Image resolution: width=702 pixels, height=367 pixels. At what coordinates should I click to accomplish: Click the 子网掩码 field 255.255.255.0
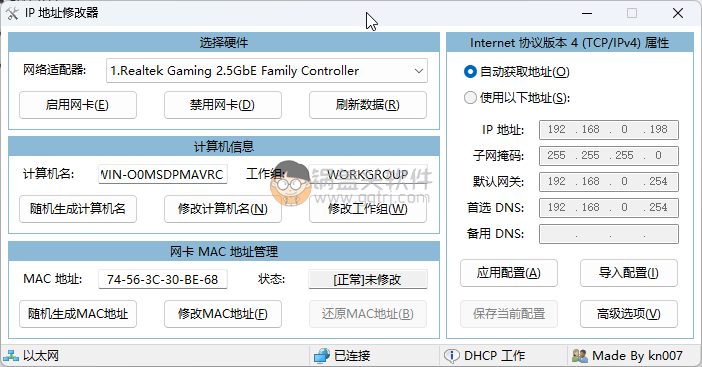609,156
